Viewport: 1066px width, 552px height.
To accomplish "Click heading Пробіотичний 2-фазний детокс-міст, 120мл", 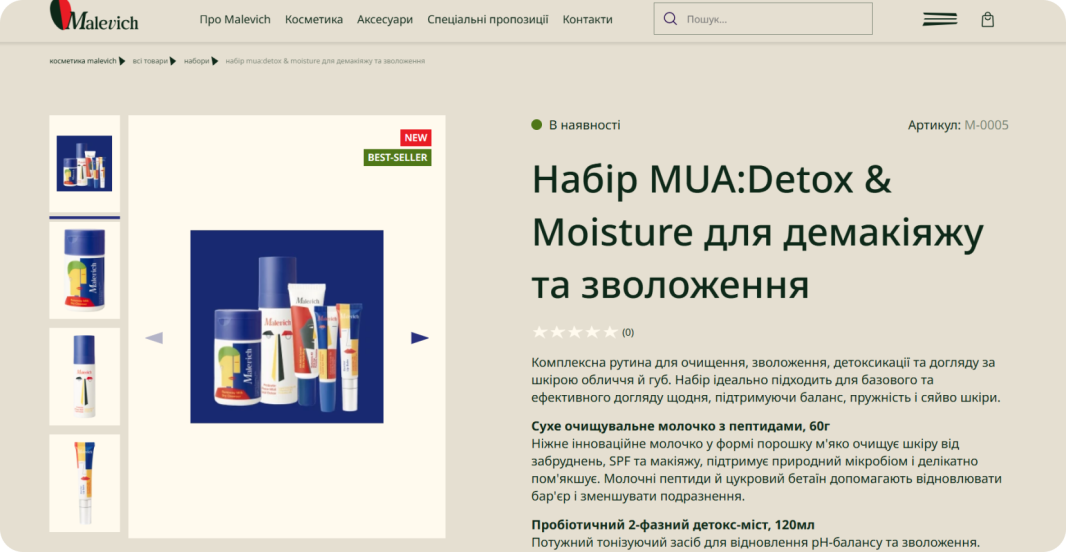I will click(x=673, y=525).
